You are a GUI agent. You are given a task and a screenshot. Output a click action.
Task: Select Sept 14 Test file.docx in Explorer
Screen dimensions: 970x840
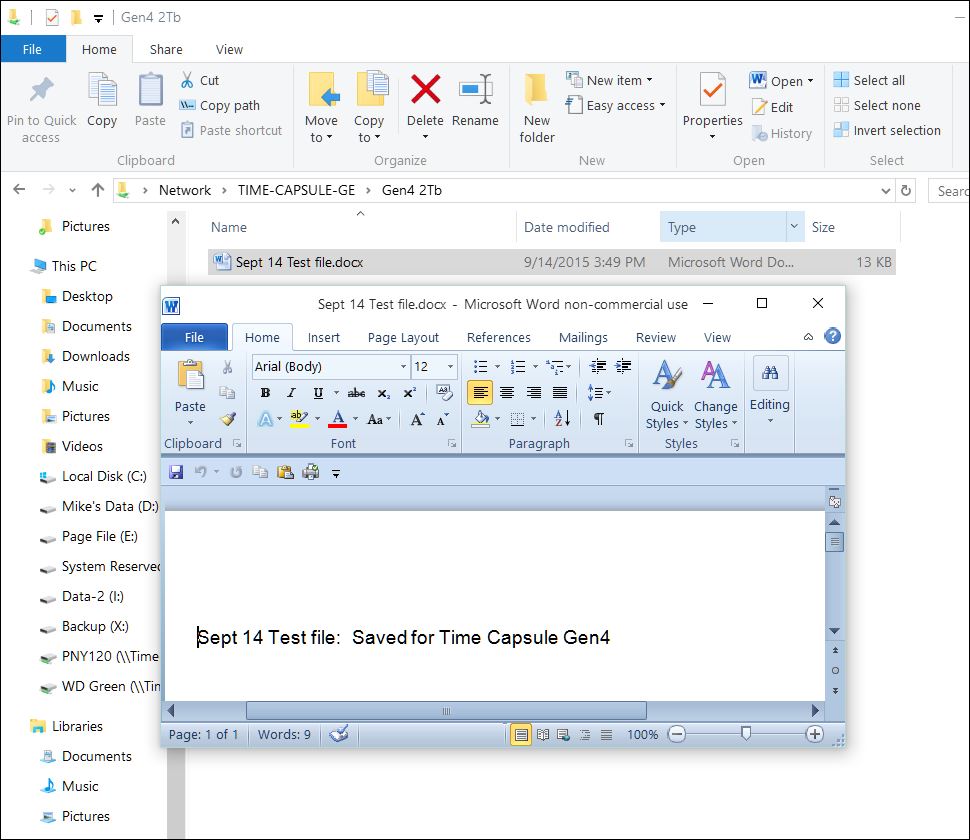pyautogui.click(x=551, y=262)
